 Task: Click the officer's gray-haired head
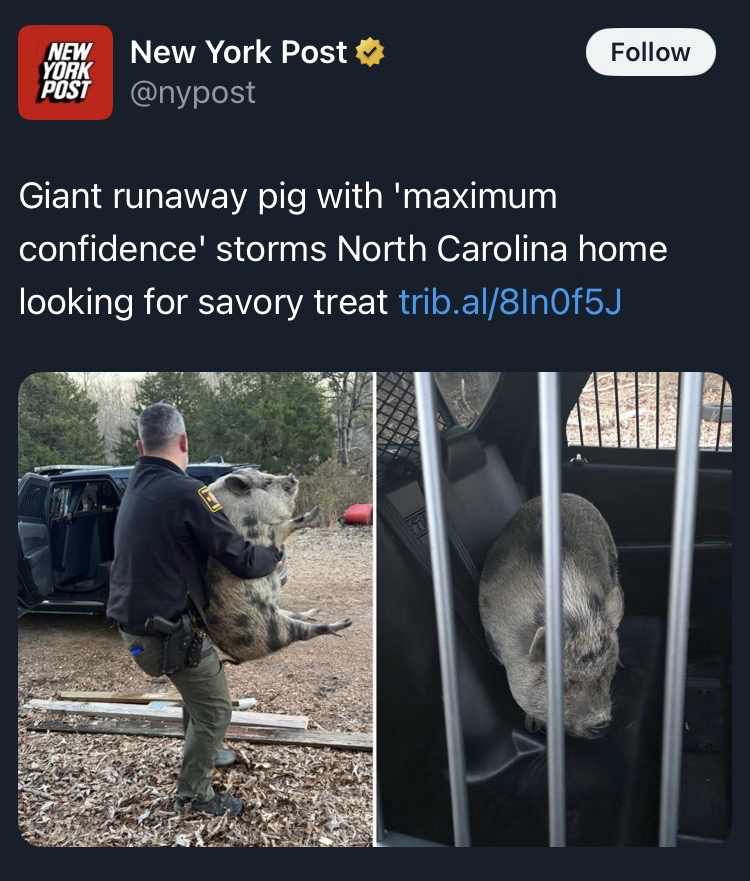click(162, 432)
